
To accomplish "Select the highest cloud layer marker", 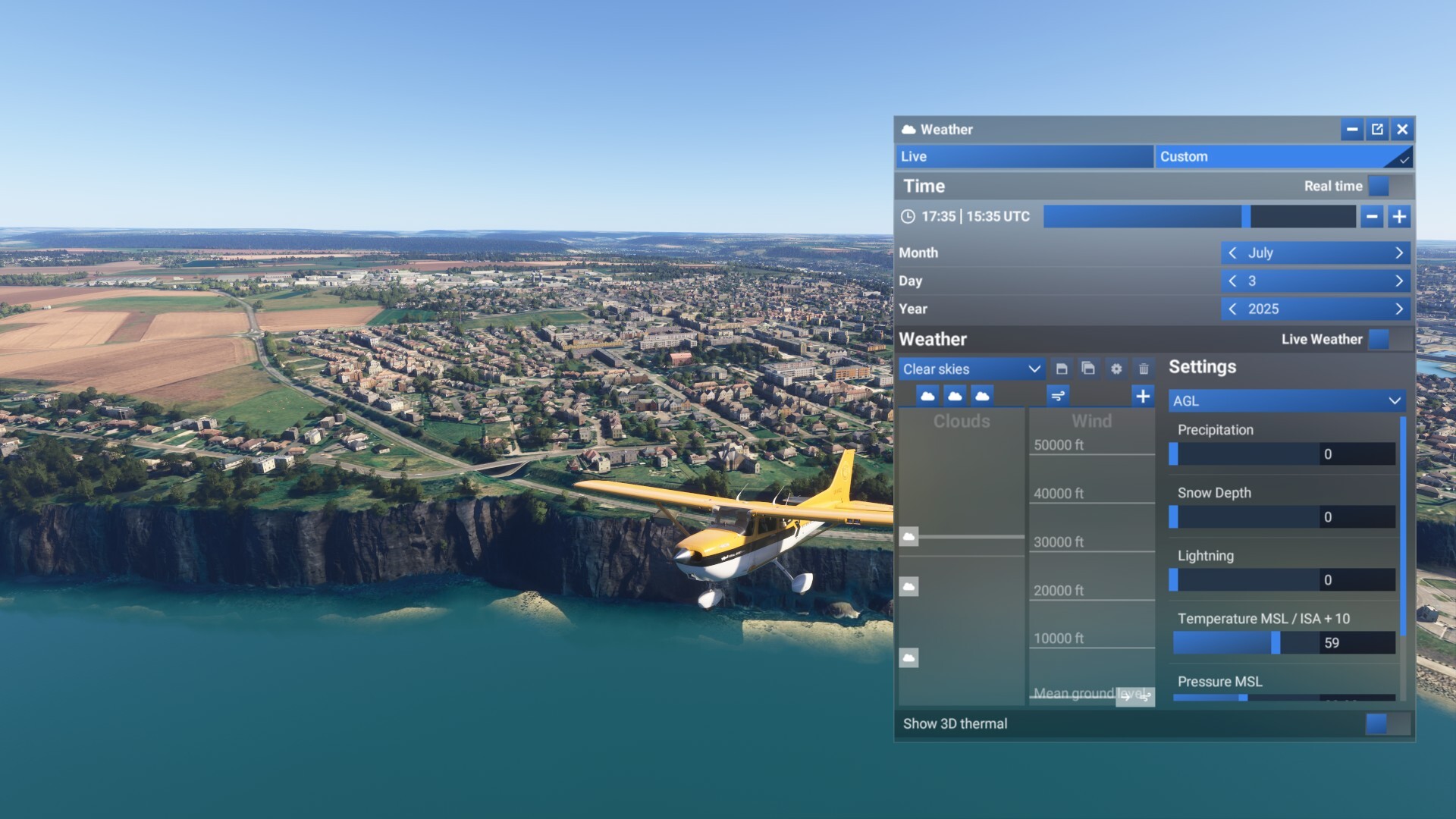I will (908, 537).
